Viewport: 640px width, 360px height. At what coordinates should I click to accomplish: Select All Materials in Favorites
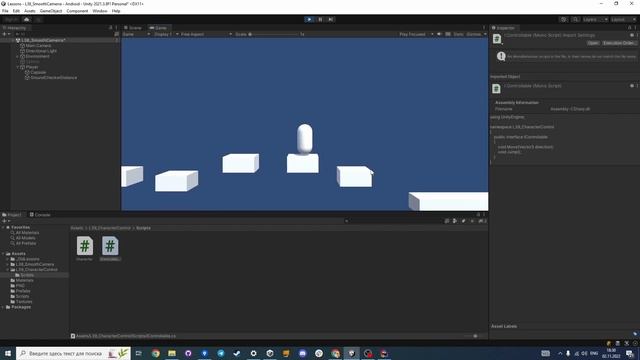click(27, 233)
